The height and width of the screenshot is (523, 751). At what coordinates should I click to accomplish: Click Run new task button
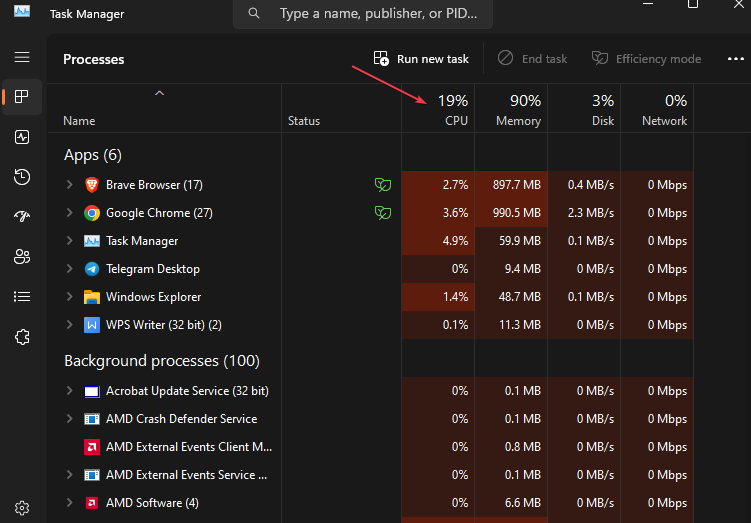(x=421, y=59)
